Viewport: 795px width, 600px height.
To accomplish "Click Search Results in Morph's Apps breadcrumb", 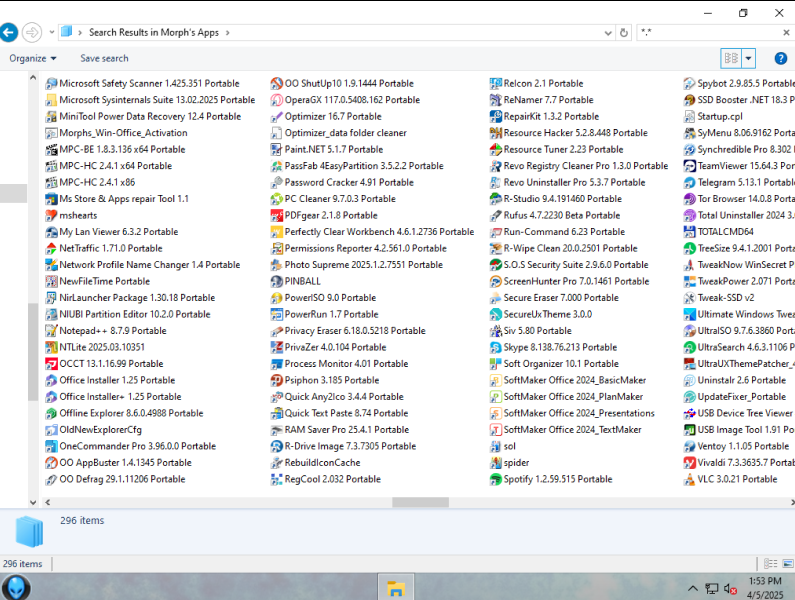I will [x=154, y=32].
